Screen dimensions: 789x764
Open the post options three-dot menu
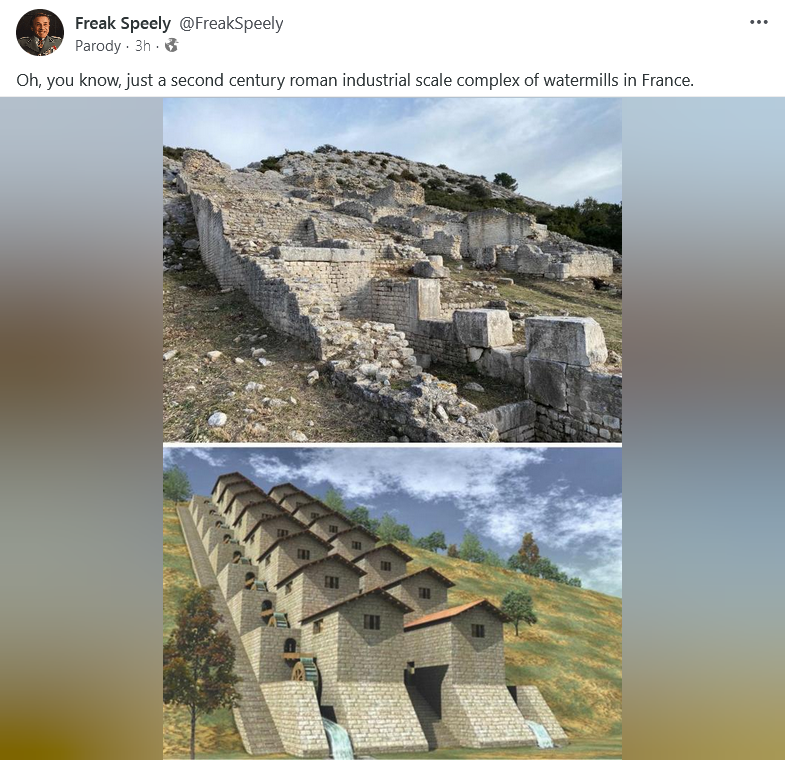click(758, 22)
